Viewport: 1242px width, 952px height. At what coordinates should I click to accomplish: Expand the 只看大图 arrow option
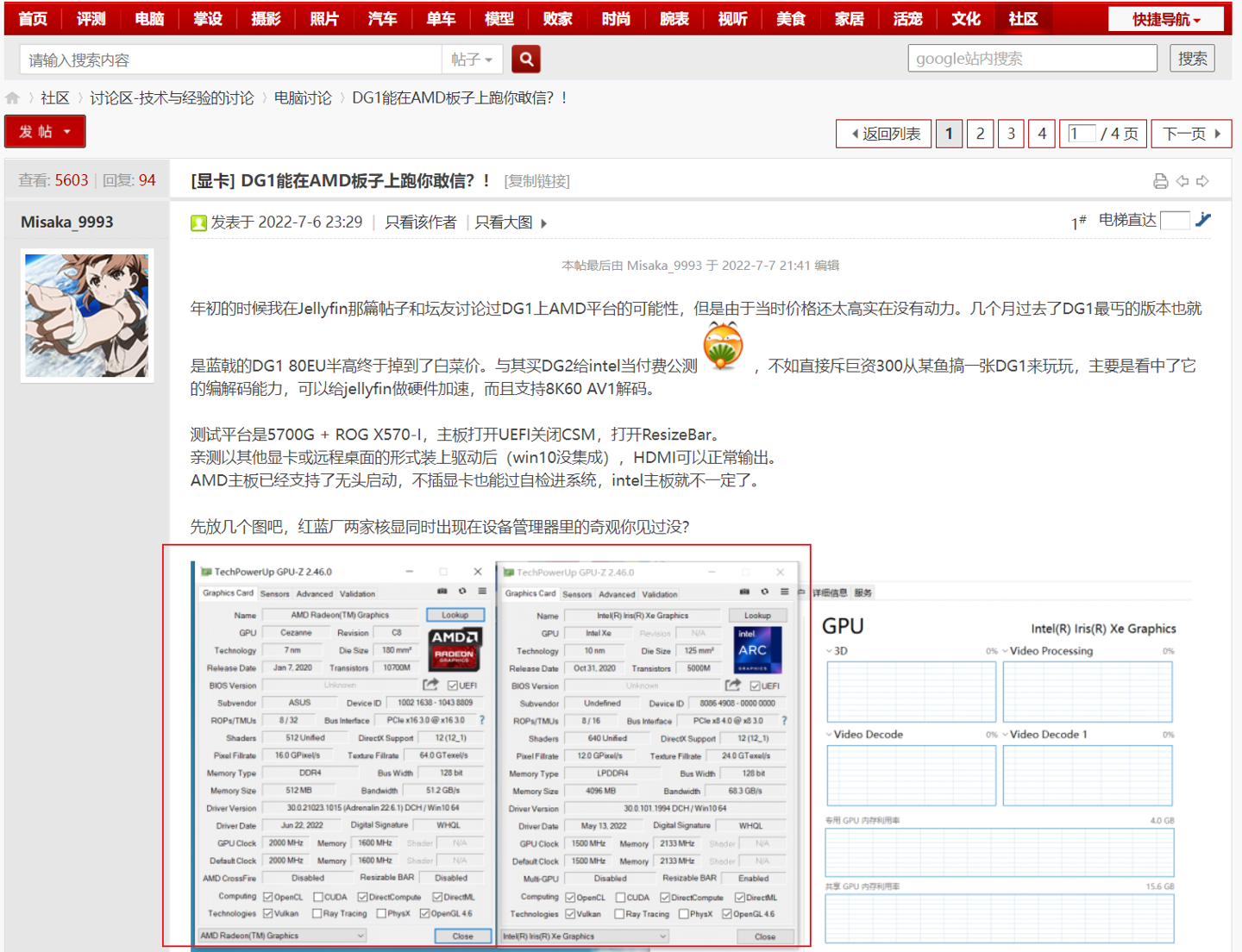click(544, 223)
